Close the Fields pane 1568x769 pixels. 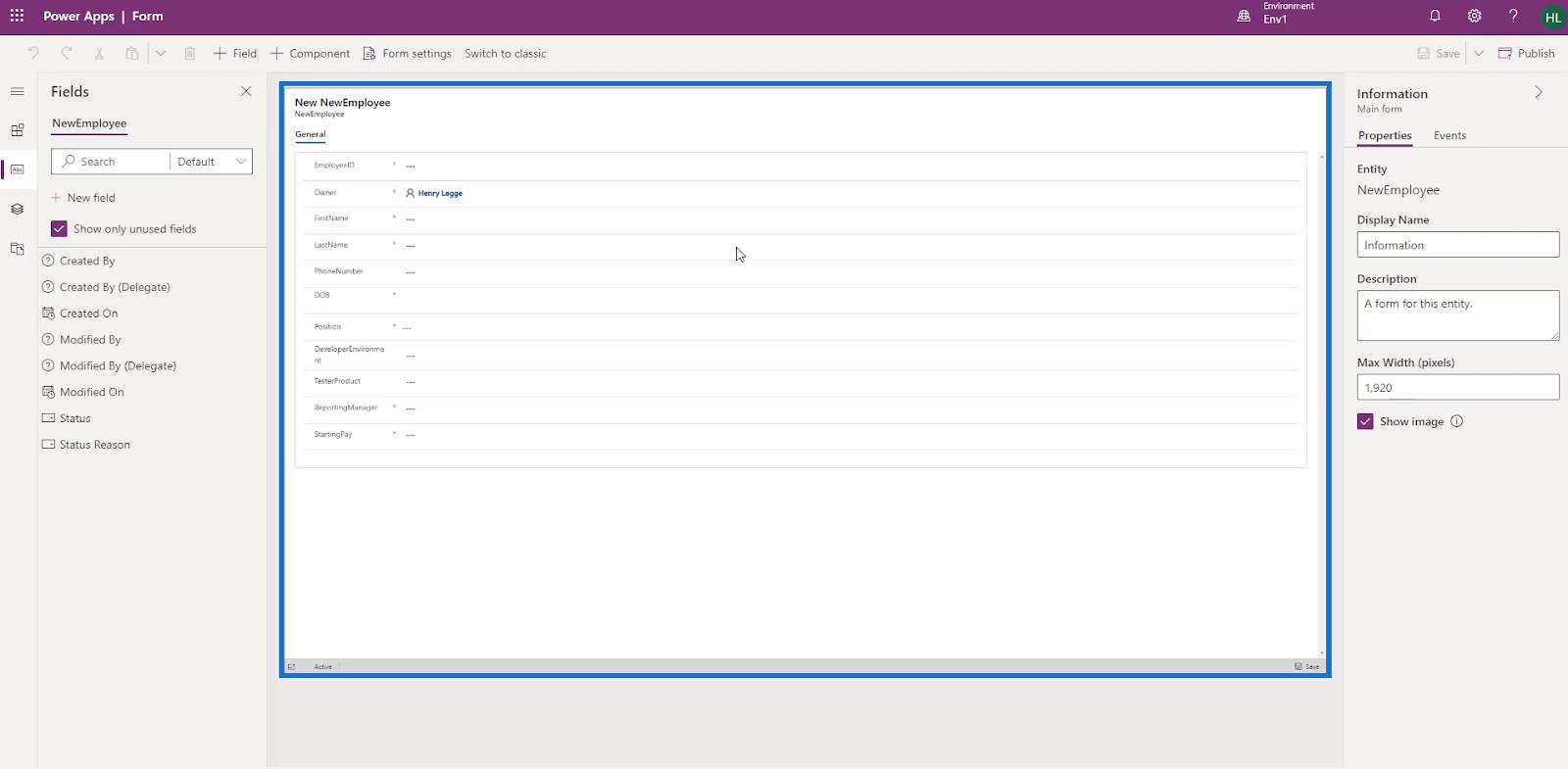click(246, 91)
